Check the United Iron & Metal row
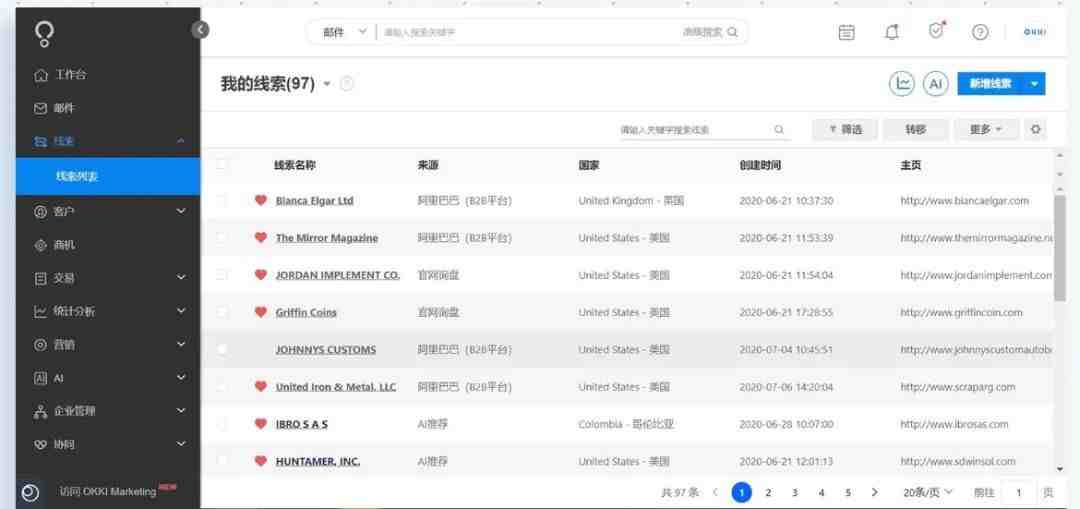Viewport: 1080px width, 509px height. 221,386
